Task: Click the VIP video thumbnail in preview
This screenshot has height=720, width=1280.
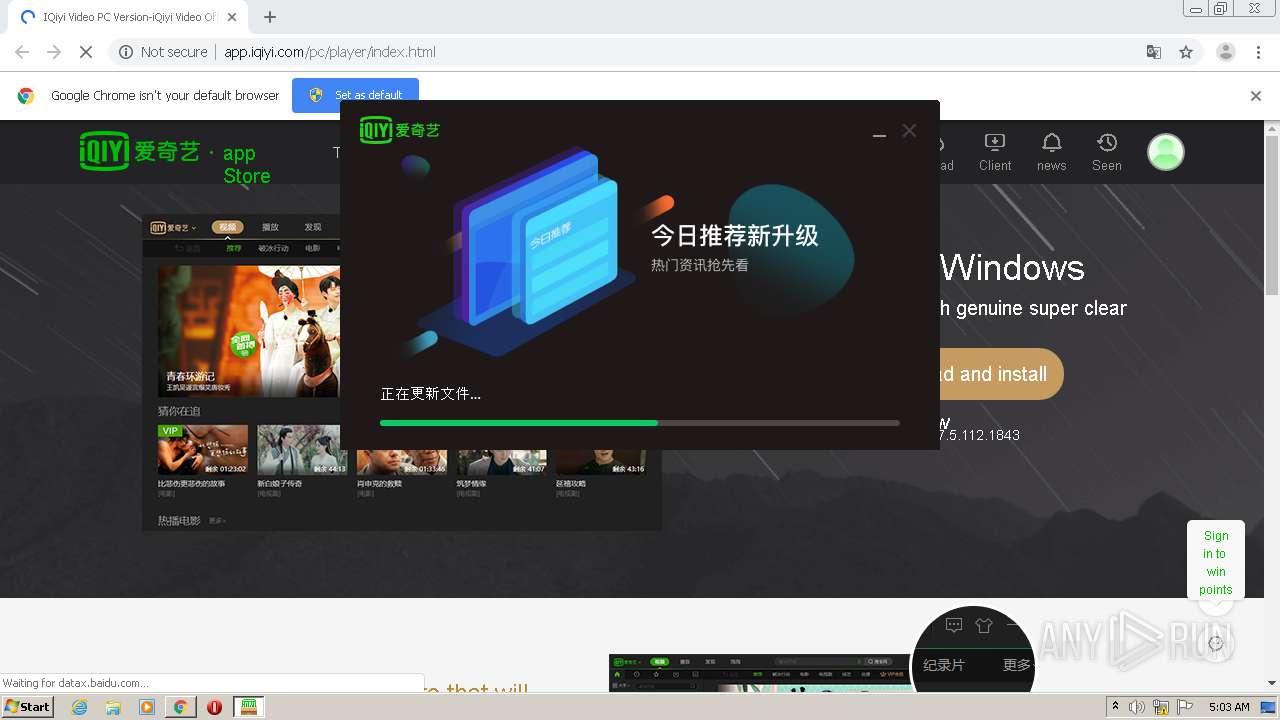Action: tap(203, 449)
